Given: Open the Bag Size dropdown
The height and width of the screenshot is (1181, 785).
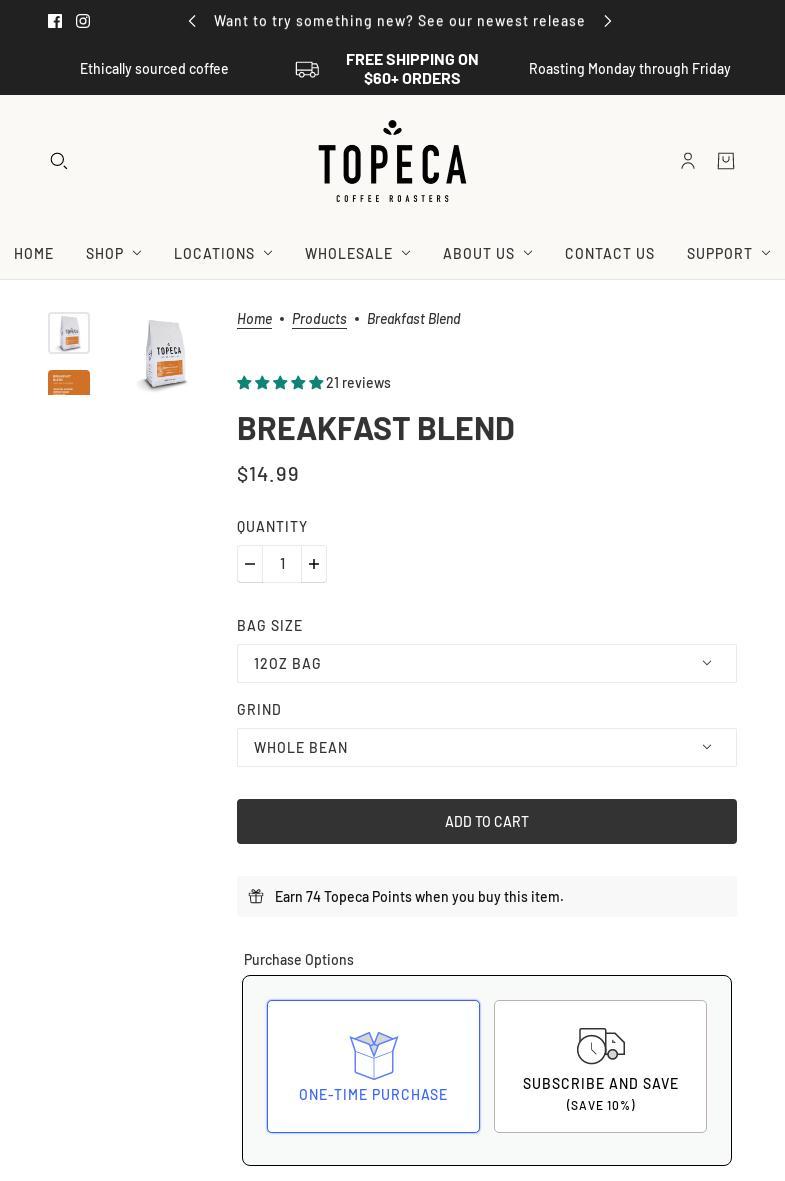Looking at the screenshot, I should (x=486, y=663).
